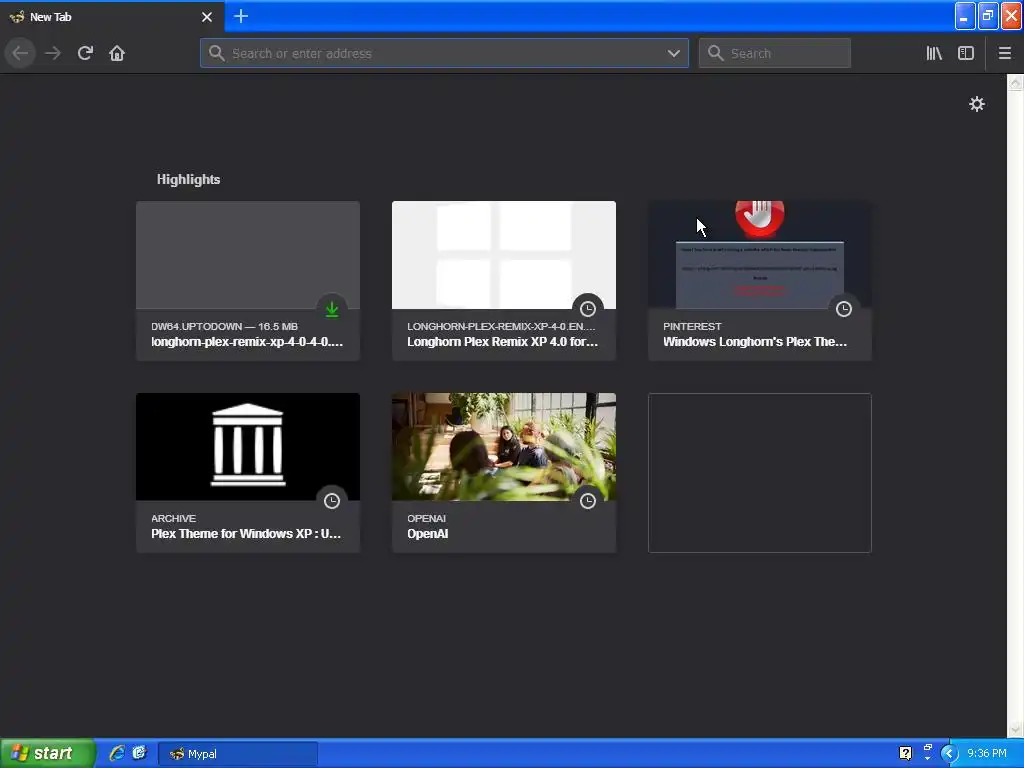Open the Pinterest Windows Longhorn's Plex card

tap(760, 281)
